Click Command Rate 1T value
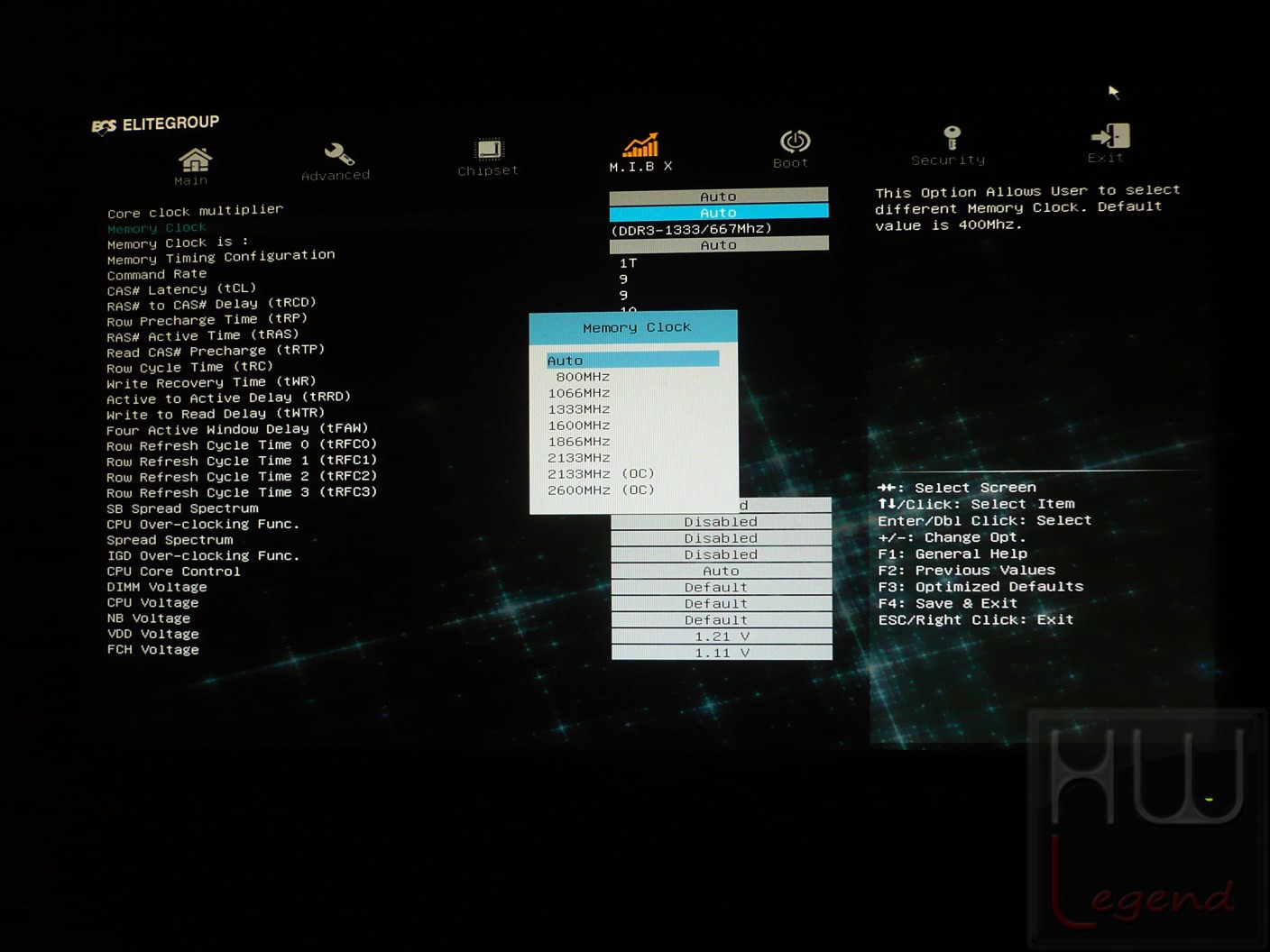This screenshot has height=952, width=1270. pos(629,263)
